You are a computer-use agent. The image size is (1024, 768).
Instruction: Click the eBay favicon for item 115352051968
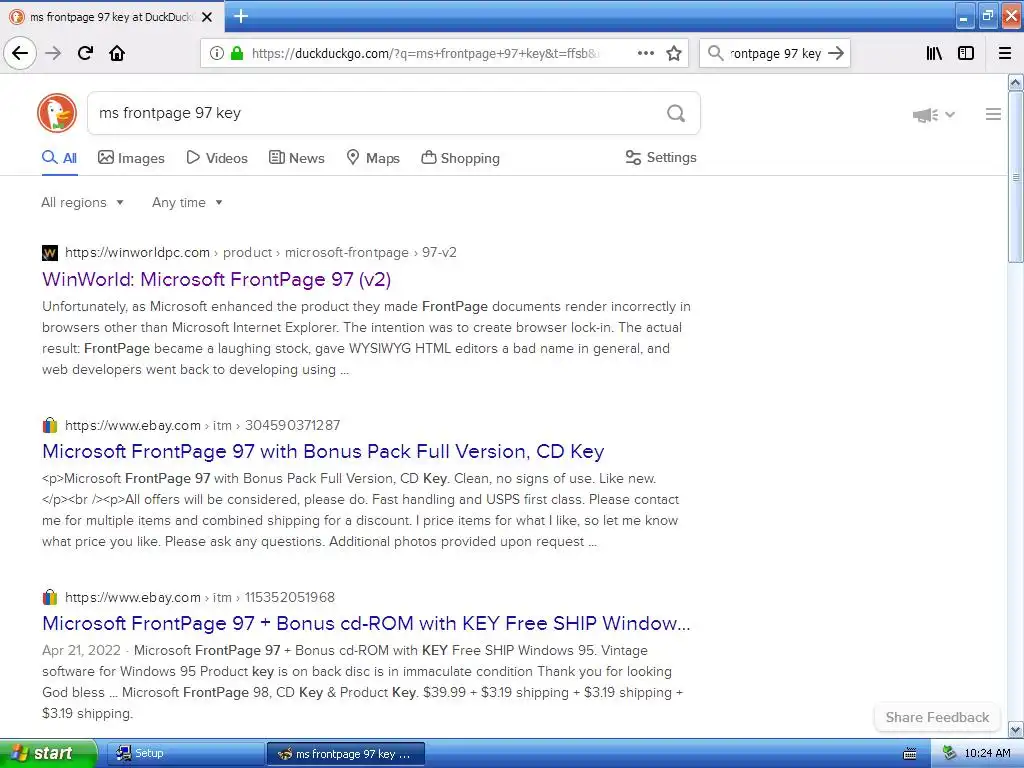tap(50, 597)
